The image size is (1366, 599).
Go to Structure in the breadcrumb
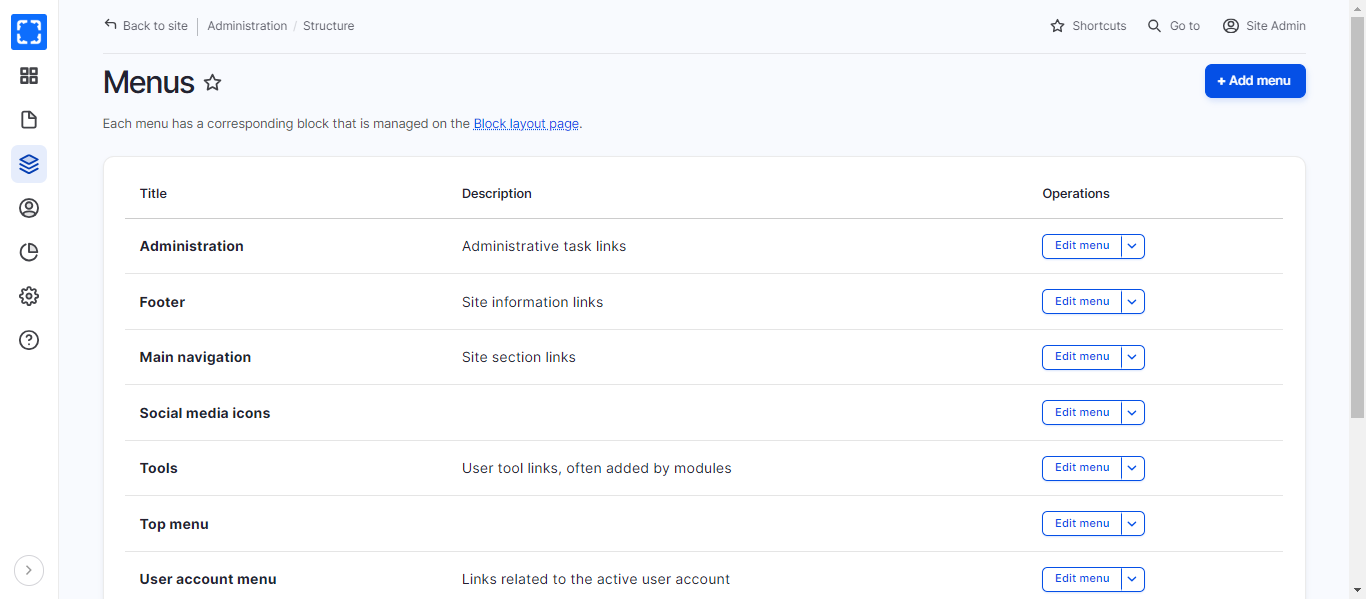329,26
